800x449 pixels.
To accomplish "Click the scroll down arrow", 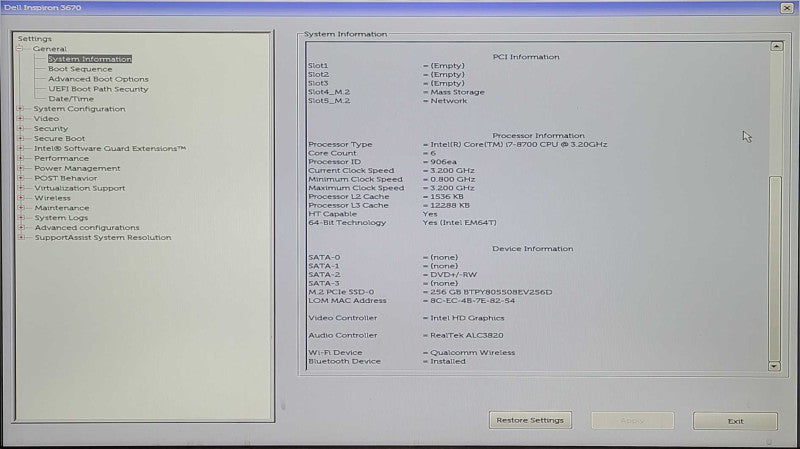I will (x=774, y=366).
